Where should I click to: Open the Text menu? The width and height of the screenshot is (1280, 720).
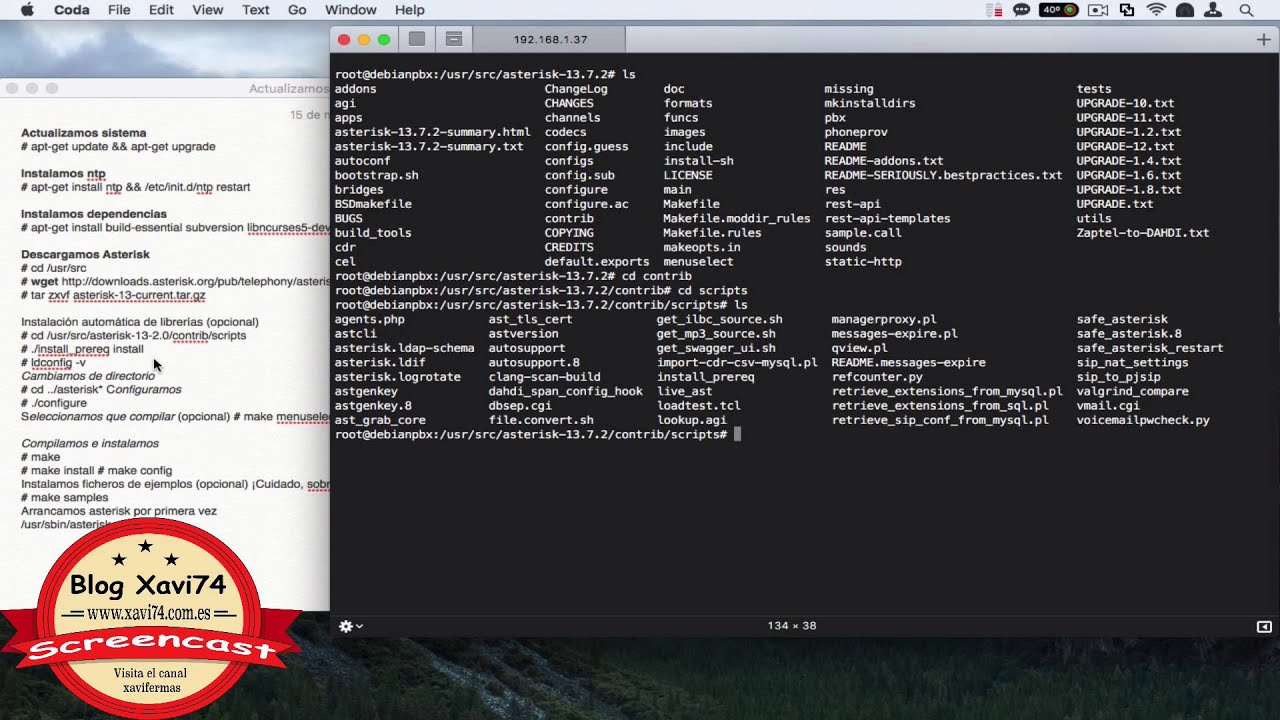[256, 10]
